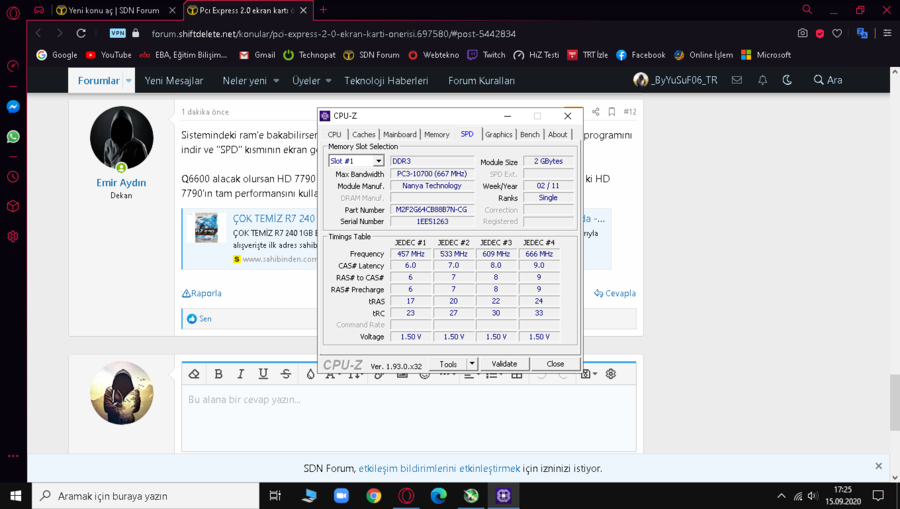Open Messenger in the Opera sidebar

click(x=13, y=107)
